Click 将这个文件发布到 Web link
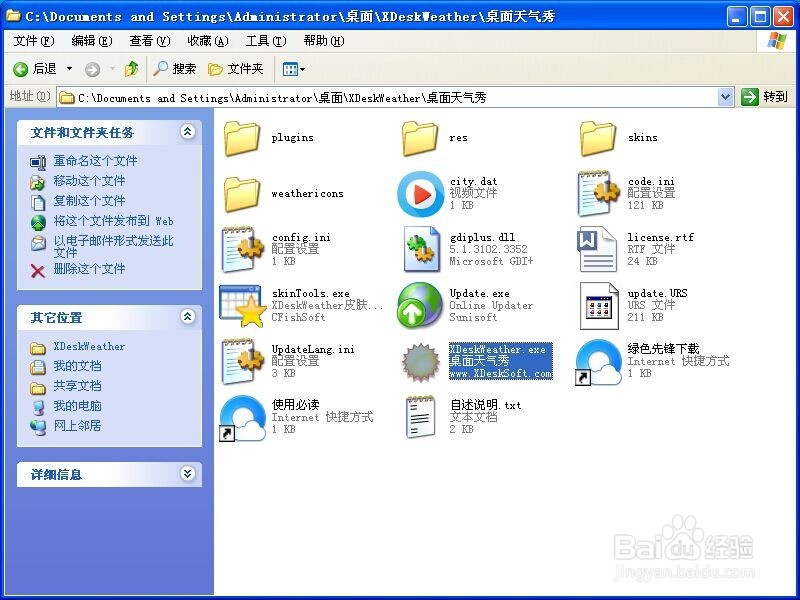This screenshot has height=600, width=800. [113, 221]
